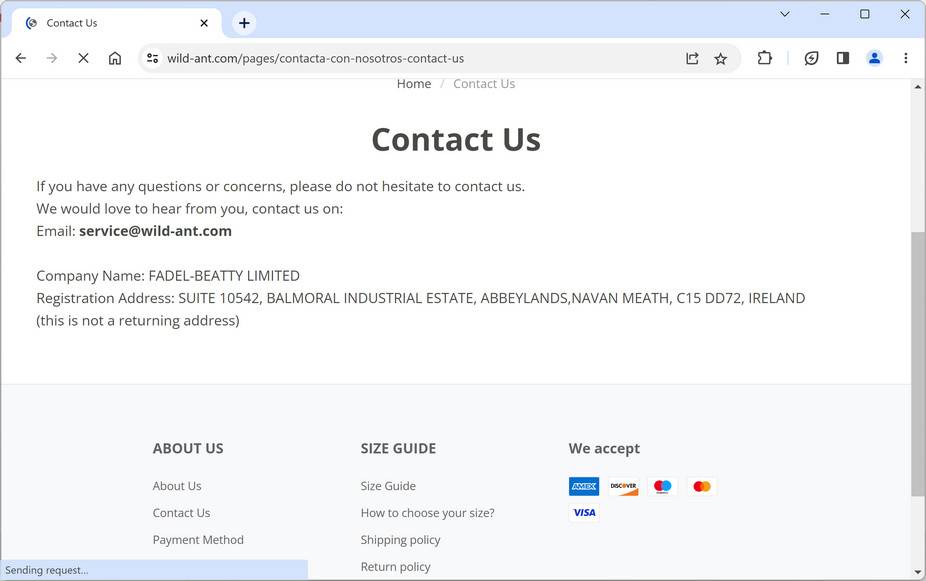Open How to choose your size link
926x581 pixels.
pos(428,513)
